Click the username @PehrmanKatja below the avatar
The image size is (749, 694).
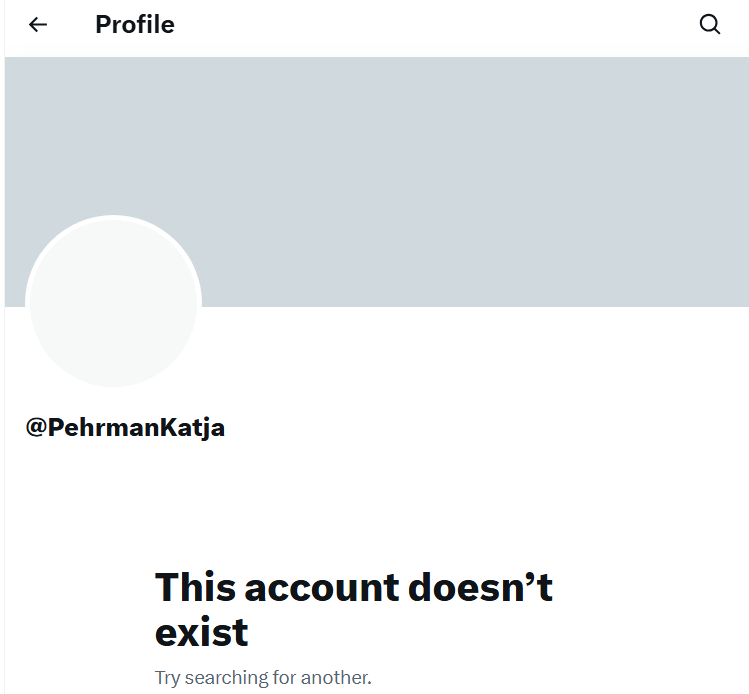point(125,428)
